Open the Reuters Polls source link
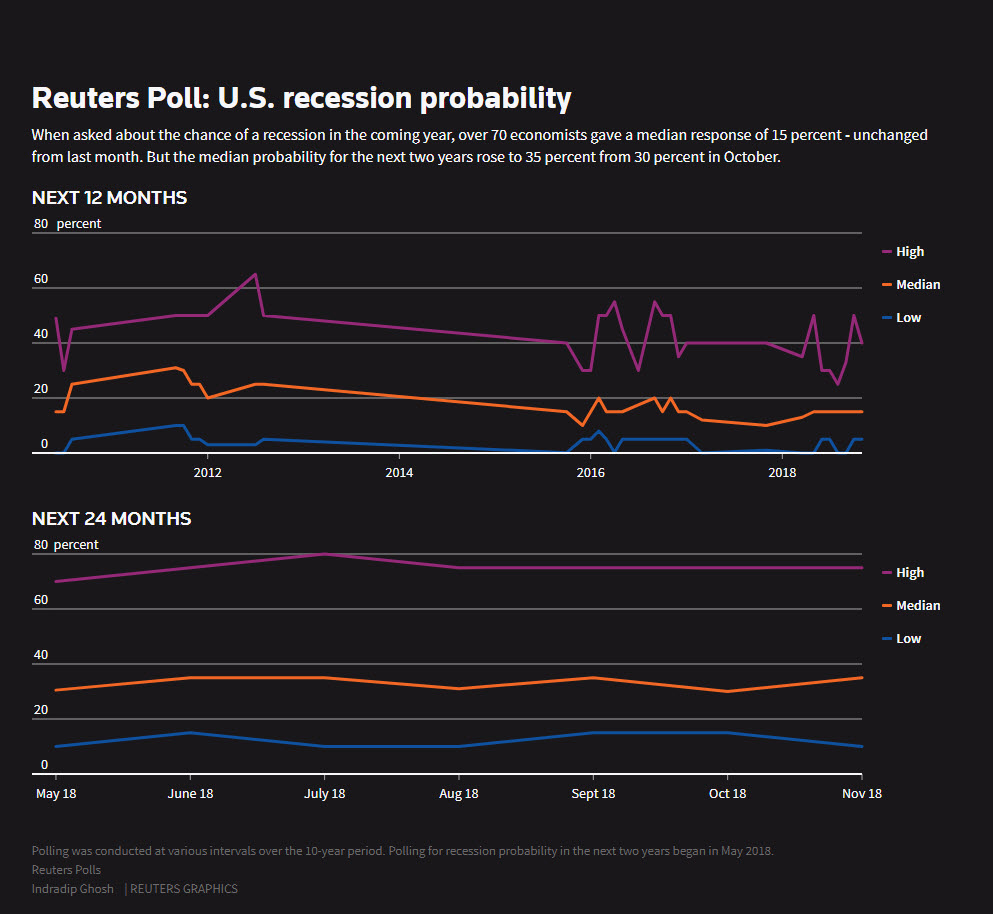Image resolution: width=993 pixels, height=914 pixels. click(x=66, y=870)
